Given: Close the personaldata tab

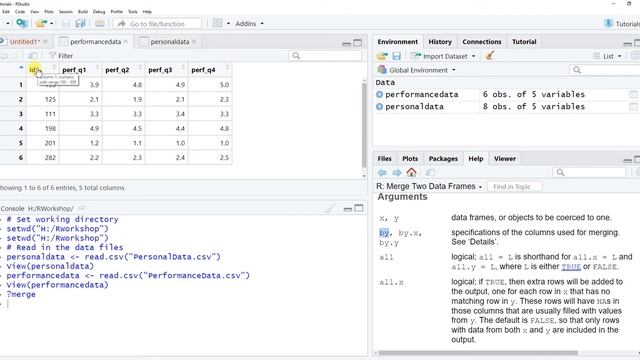Looking at the screenshot, I should (x=194, y=42).
